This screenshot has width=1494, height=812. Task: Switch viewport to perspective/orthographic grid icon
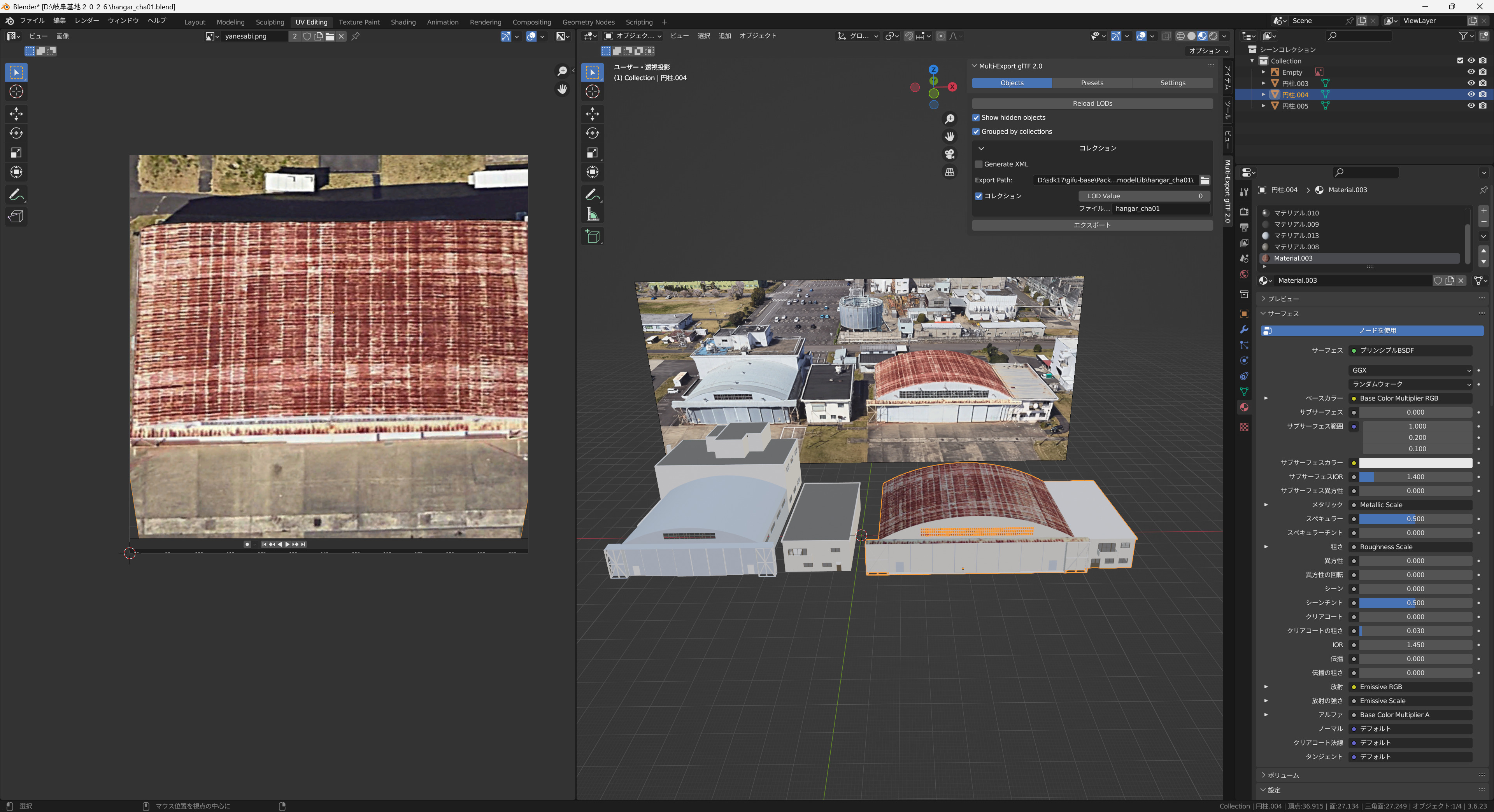click(949, 171)
